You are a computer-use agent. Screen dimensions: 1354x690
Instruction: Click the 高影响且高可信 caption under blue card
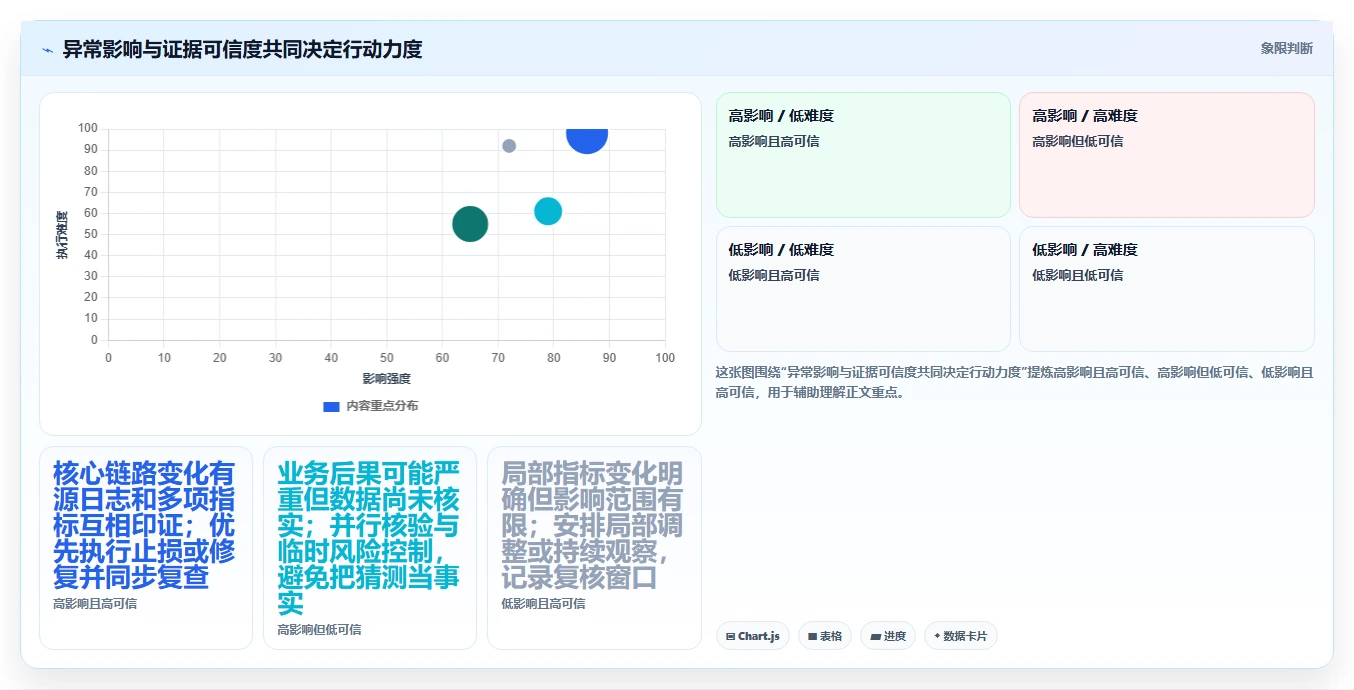95,604
